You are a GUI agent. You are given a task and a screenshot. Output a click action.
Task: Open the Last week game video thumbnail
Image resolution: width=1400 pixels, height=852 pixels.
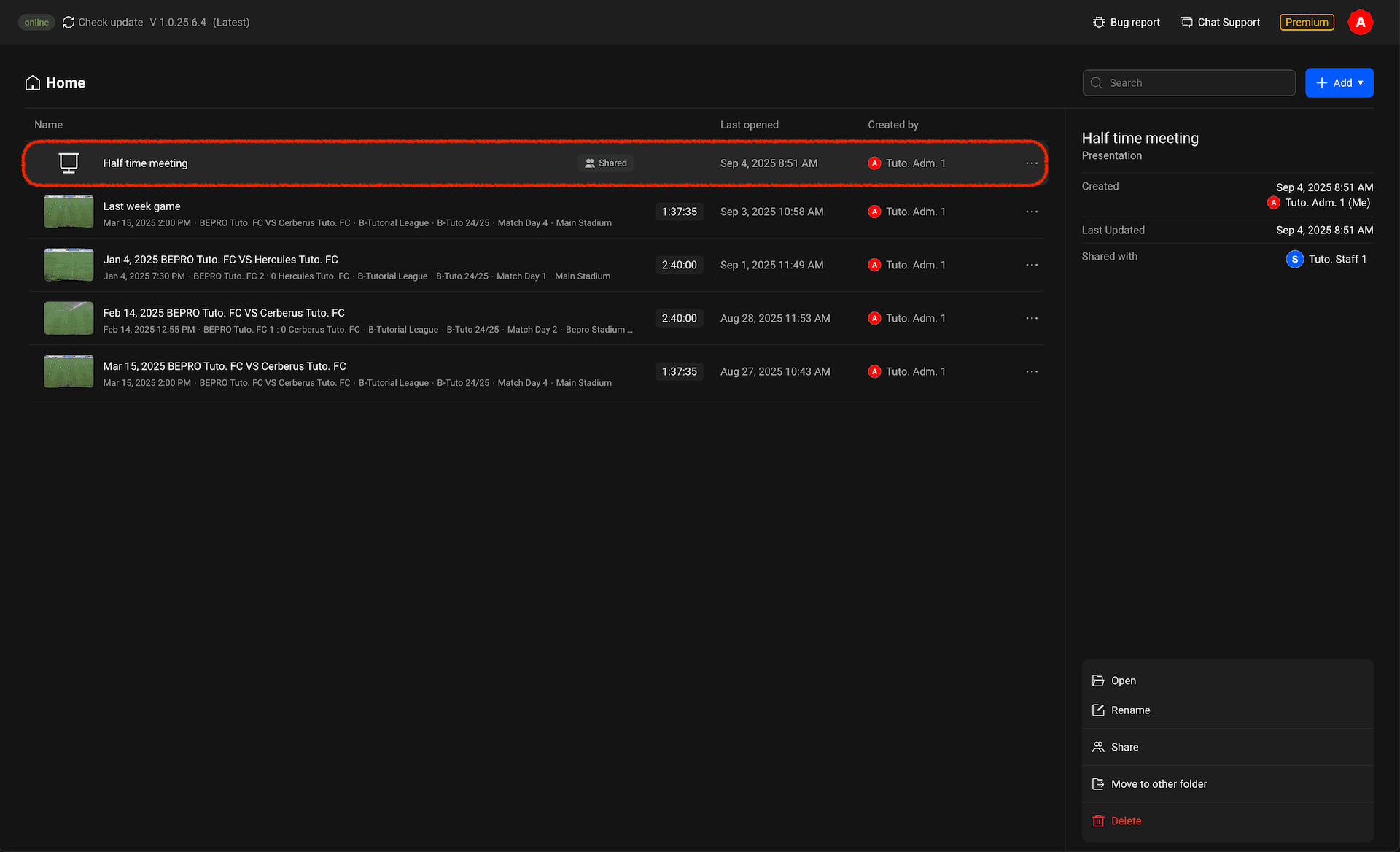pos(69,212)
